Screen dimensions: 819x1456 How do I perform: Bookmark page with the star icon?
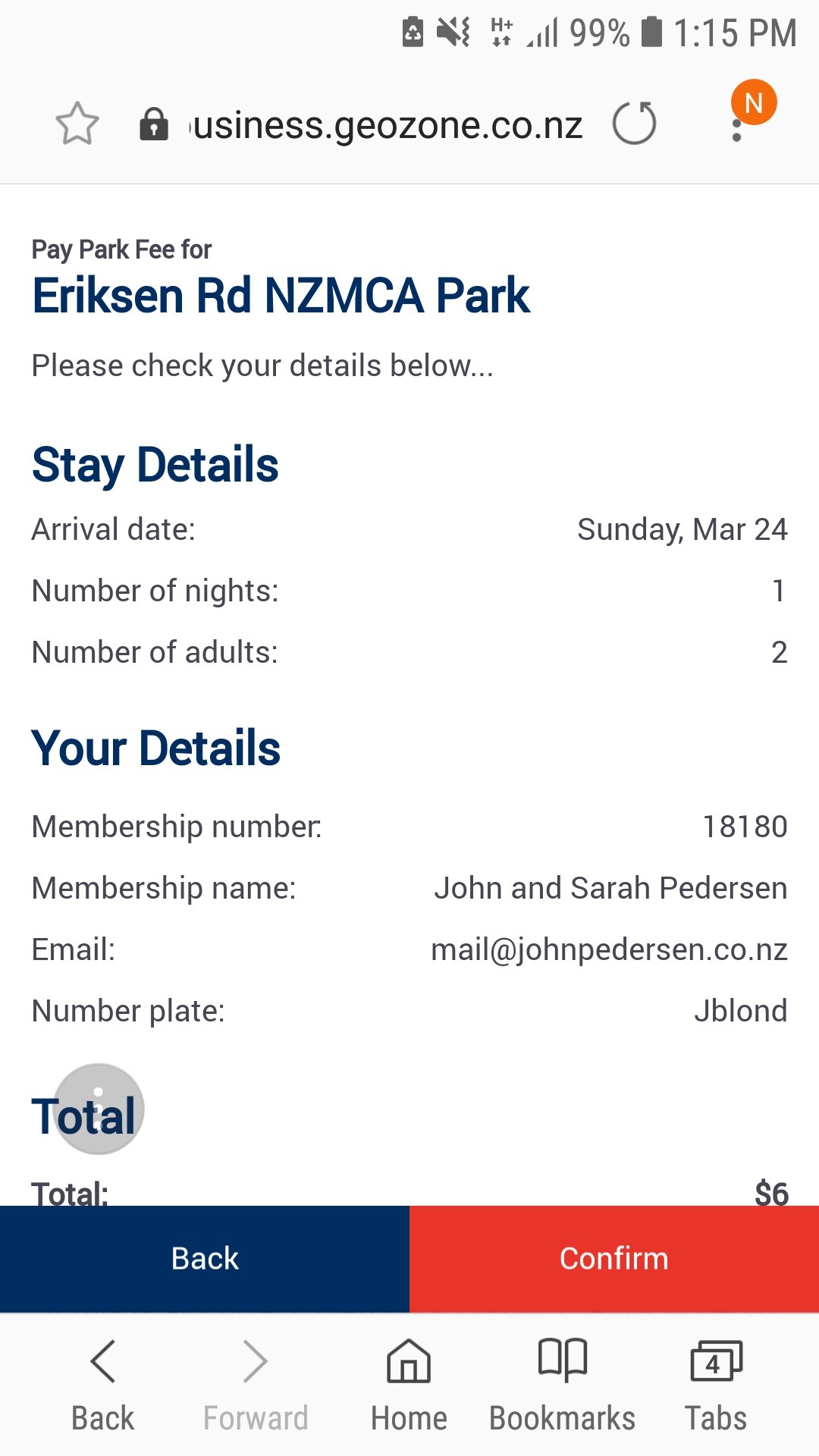77,124
